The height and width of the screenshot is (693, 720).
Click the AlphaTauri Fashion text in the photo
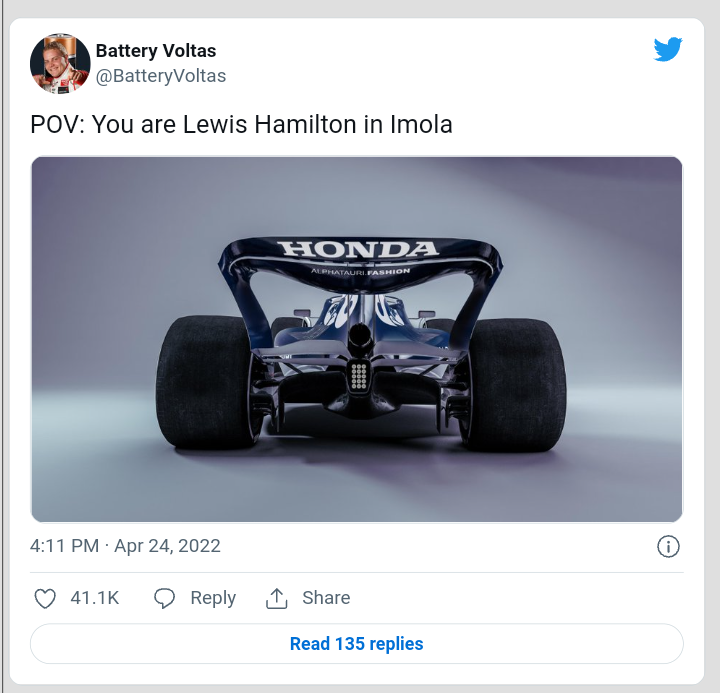[x=360, y=271]
